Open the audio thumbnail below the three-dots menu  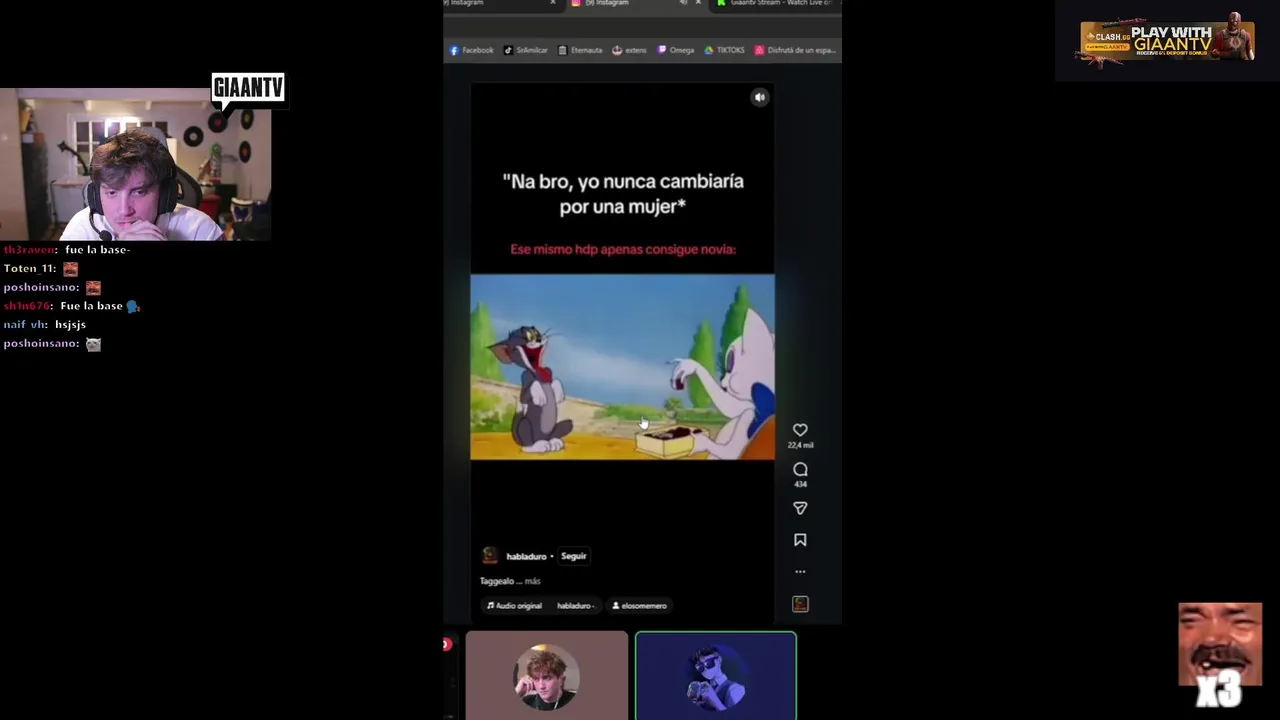click(x=800, y=604)
